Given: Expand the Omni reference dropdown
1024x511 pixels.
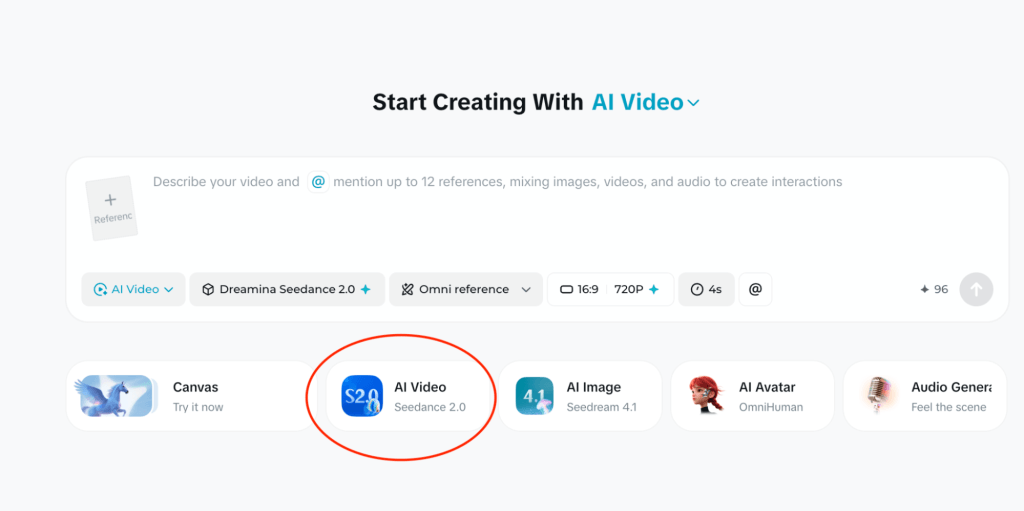Looking at the screenshot, I should (x=466, y=289).
